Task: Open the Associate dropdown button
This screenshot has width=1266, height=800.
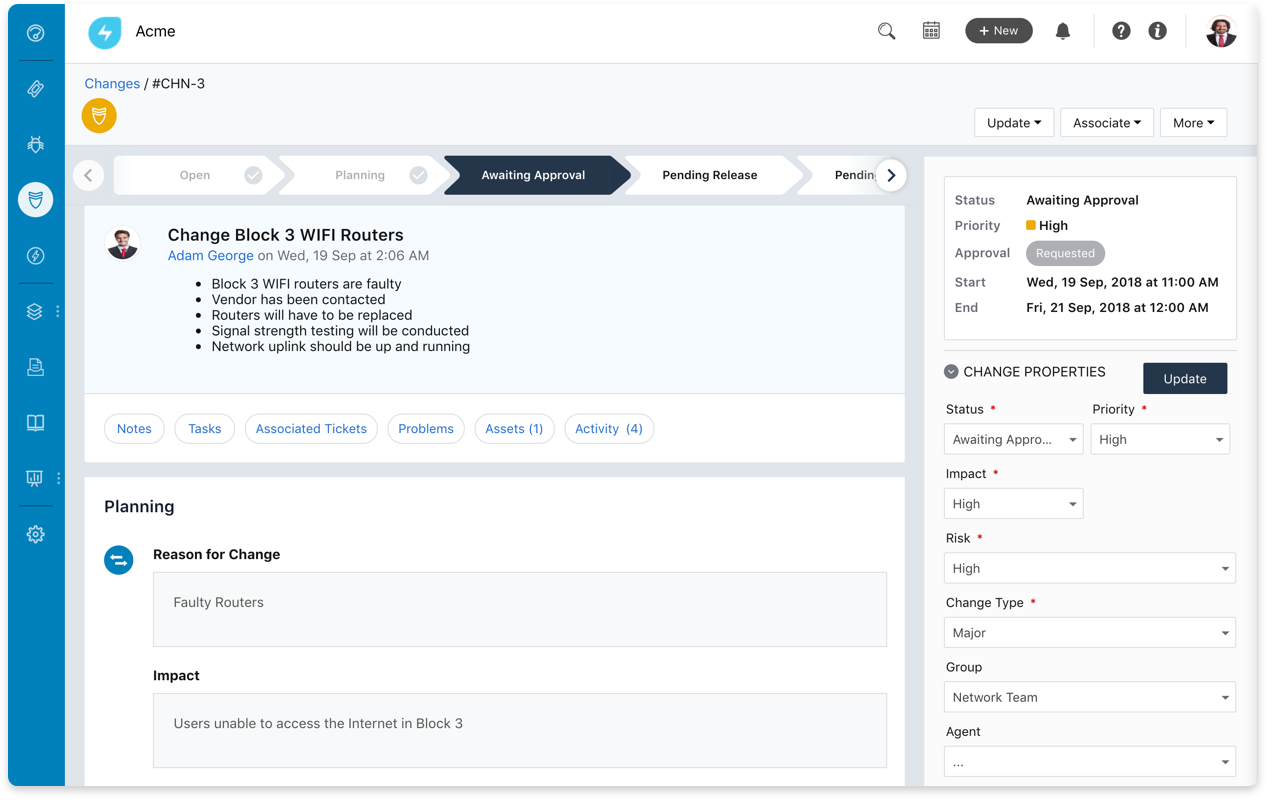Action: 1106,123
